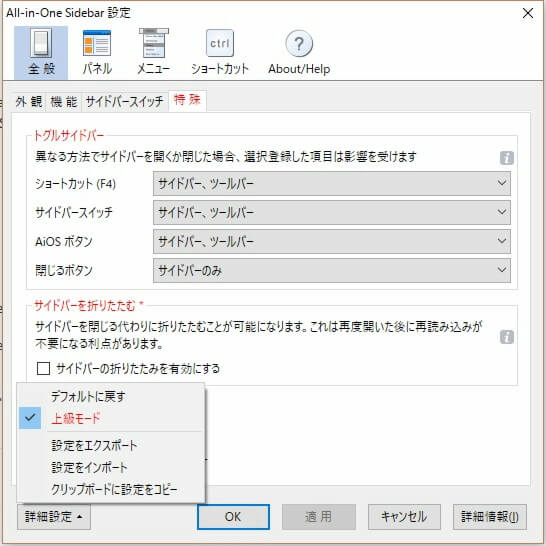Open 詳細情報(I) button
Viewport: 546px width, 546px height.
click(x=490, y=517)
